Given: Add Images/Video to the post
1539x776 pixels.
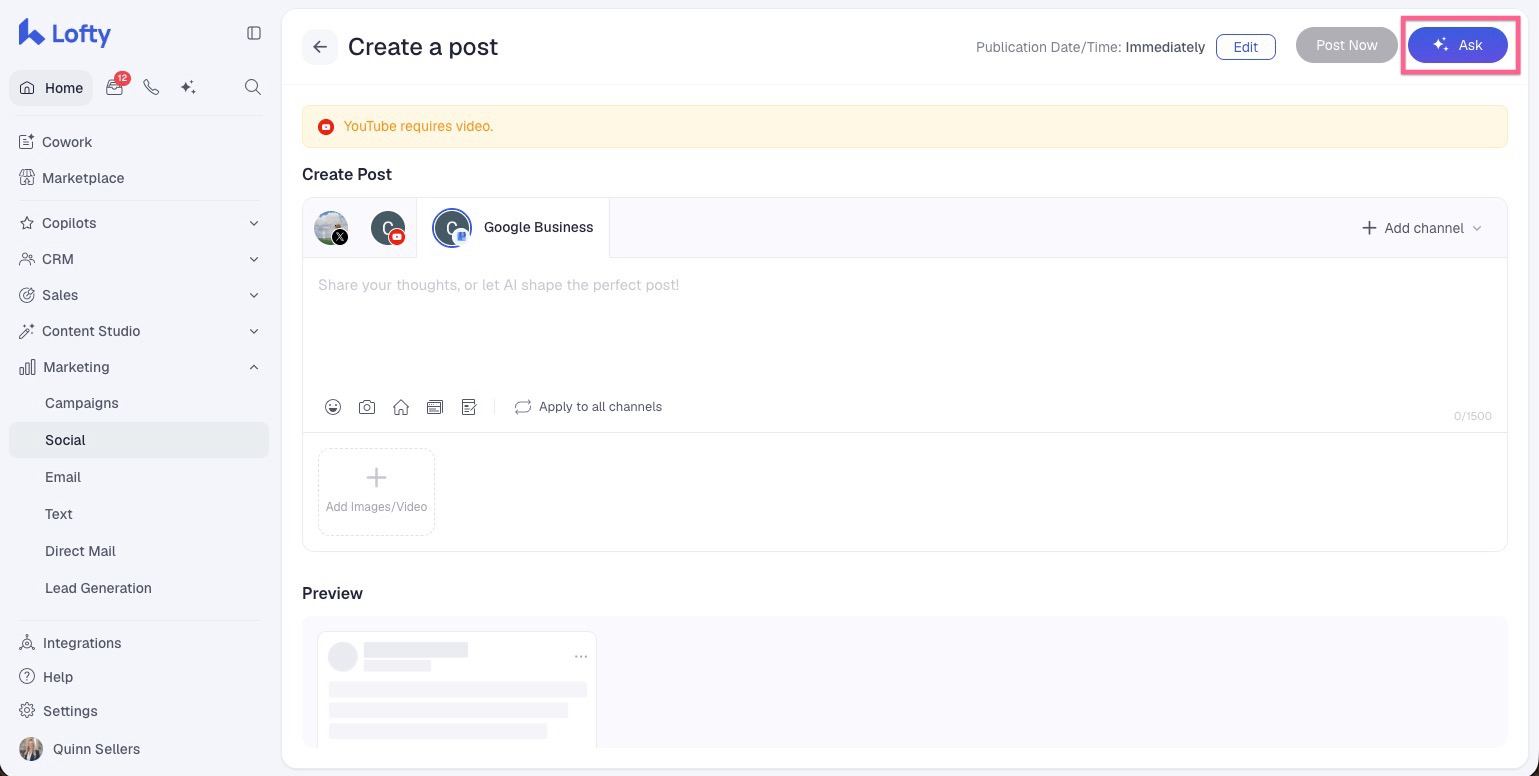Looking at the screenshot, I should pyautogui.click(x=376, y=492).
